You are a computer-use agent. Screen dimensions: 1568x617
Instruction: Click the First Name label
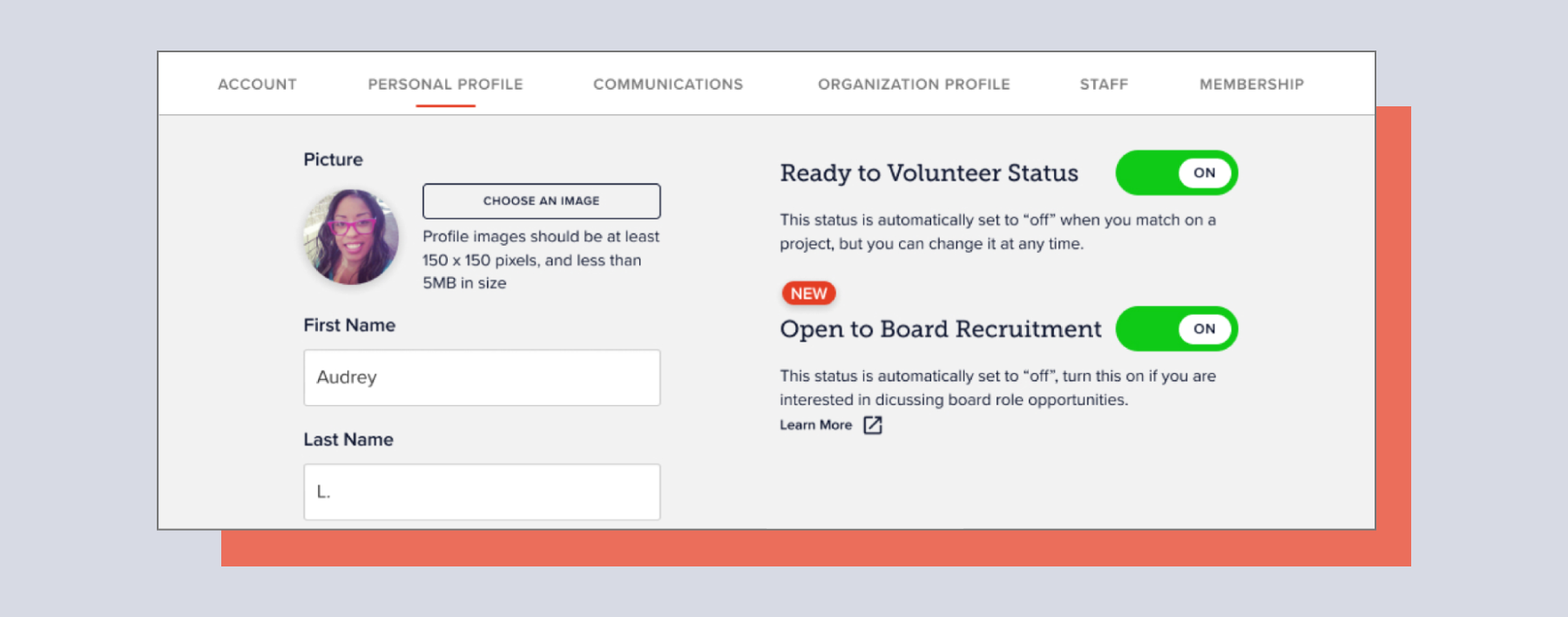(349, 325)
